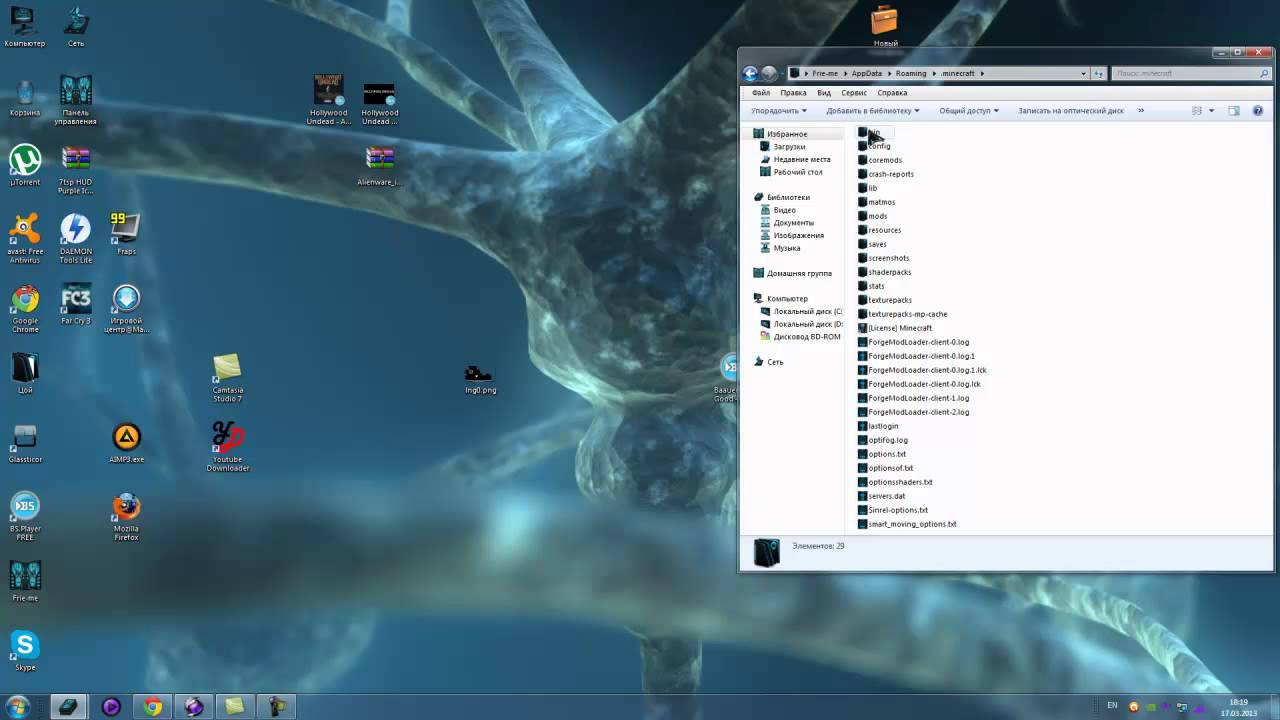Select DAEMON Tools Lite desktop icon
This screenshot has width=1280, height=720.
coord(75,238)
